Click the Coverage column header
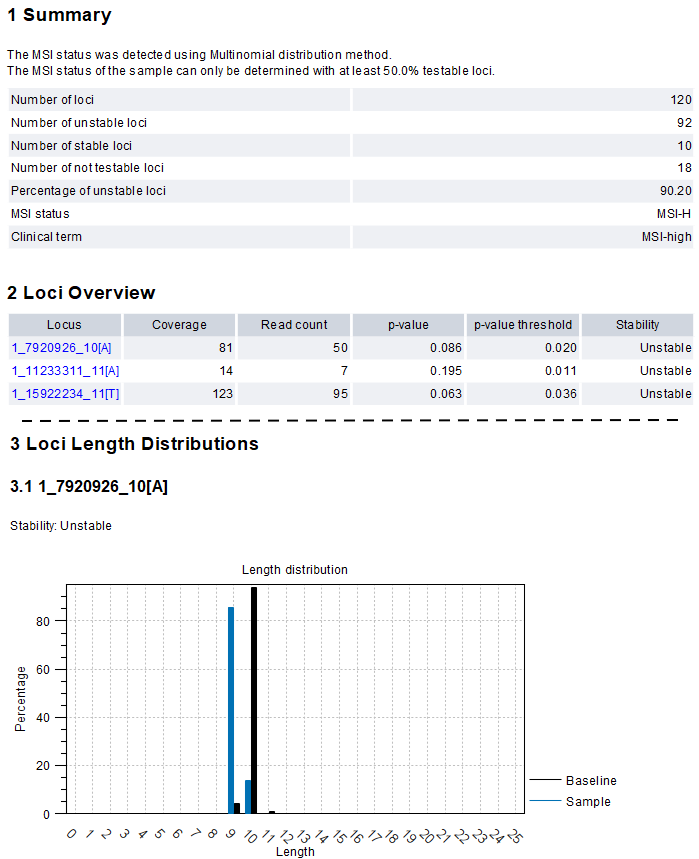Screen dimensions: 699x859 [179, 325]
